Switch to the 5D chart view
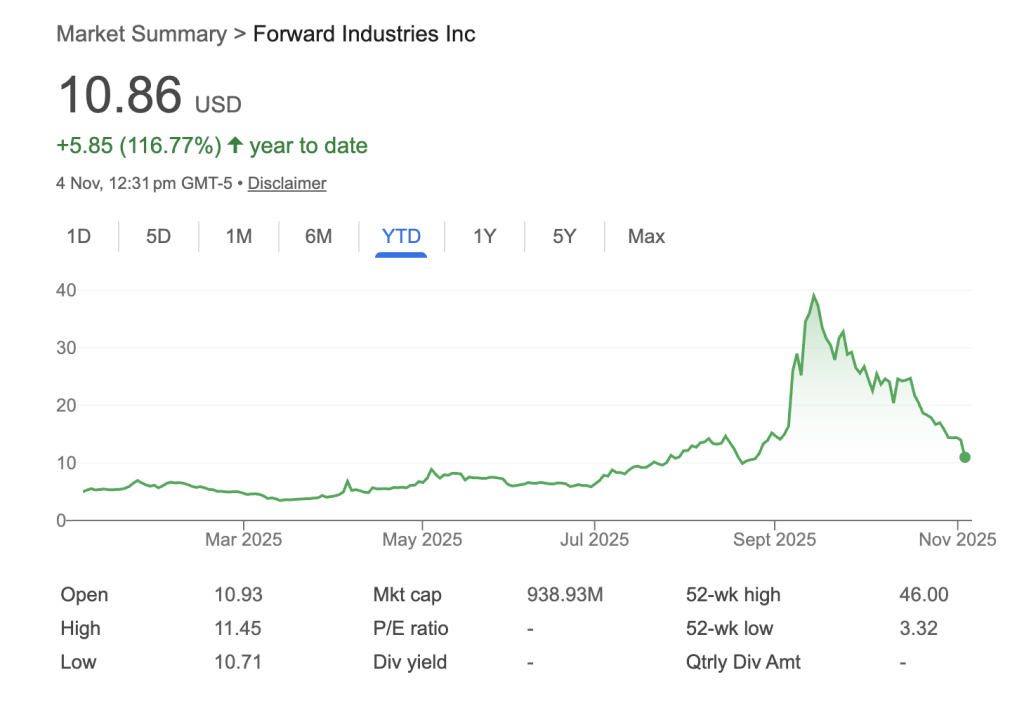1024x701 pixels. (x=158, y=236)
